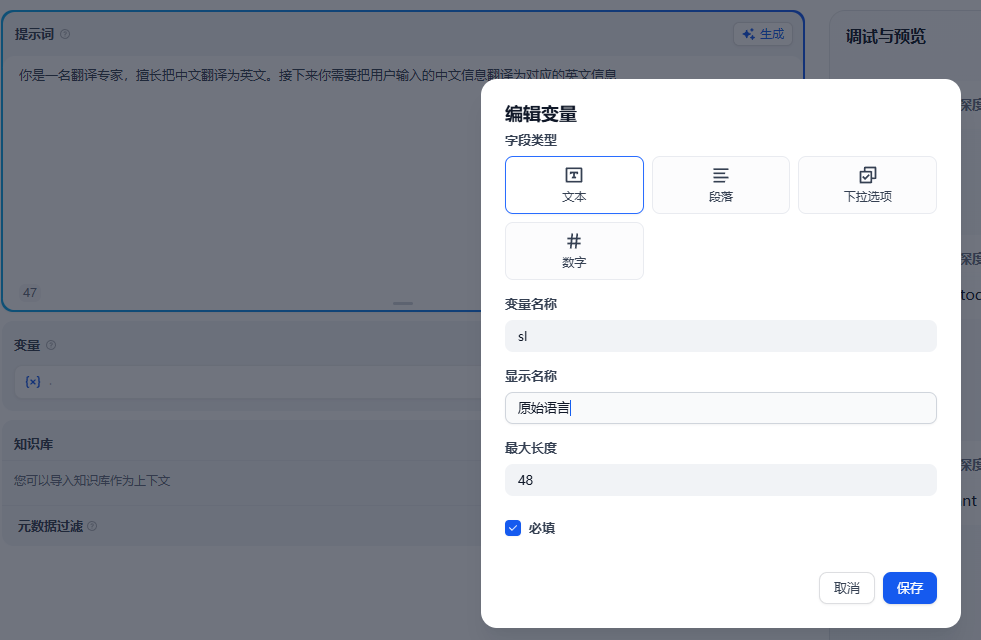This screenshot has width=981, height=640.
Task: Click the help icon next to 提示词
Action: tap(65, 34)
